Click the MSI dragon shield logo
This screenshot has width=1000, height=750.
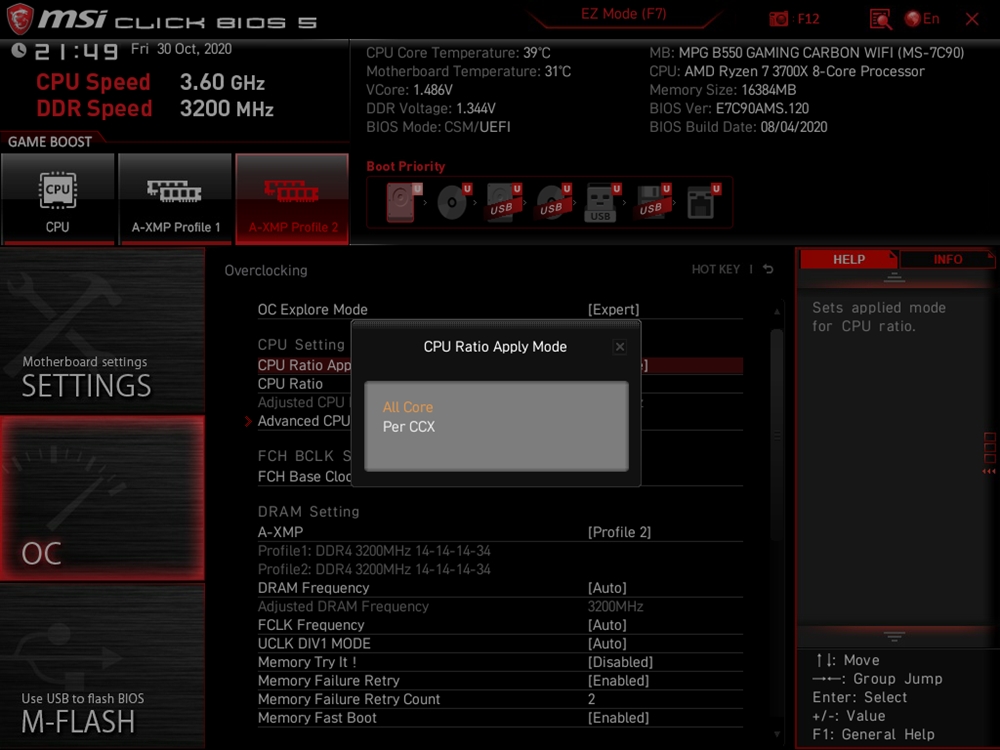point(19,18)
